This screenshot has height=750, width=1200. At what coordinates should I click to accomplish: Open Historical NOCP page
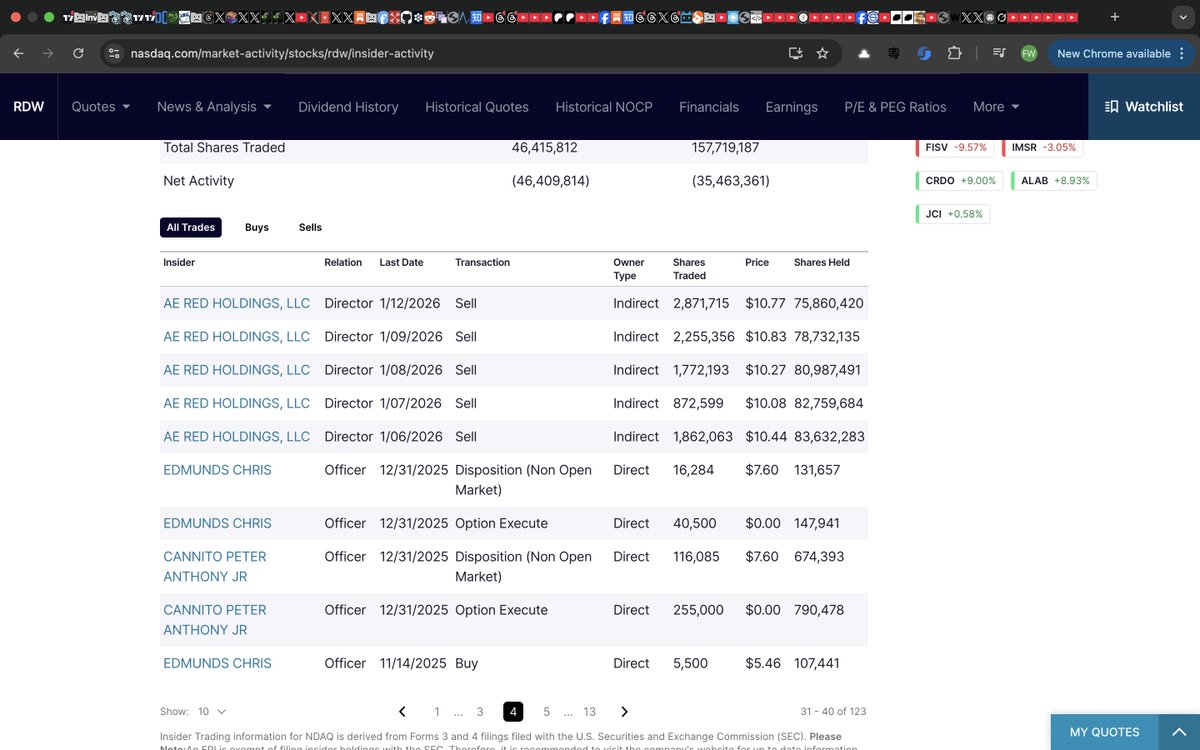604,107
